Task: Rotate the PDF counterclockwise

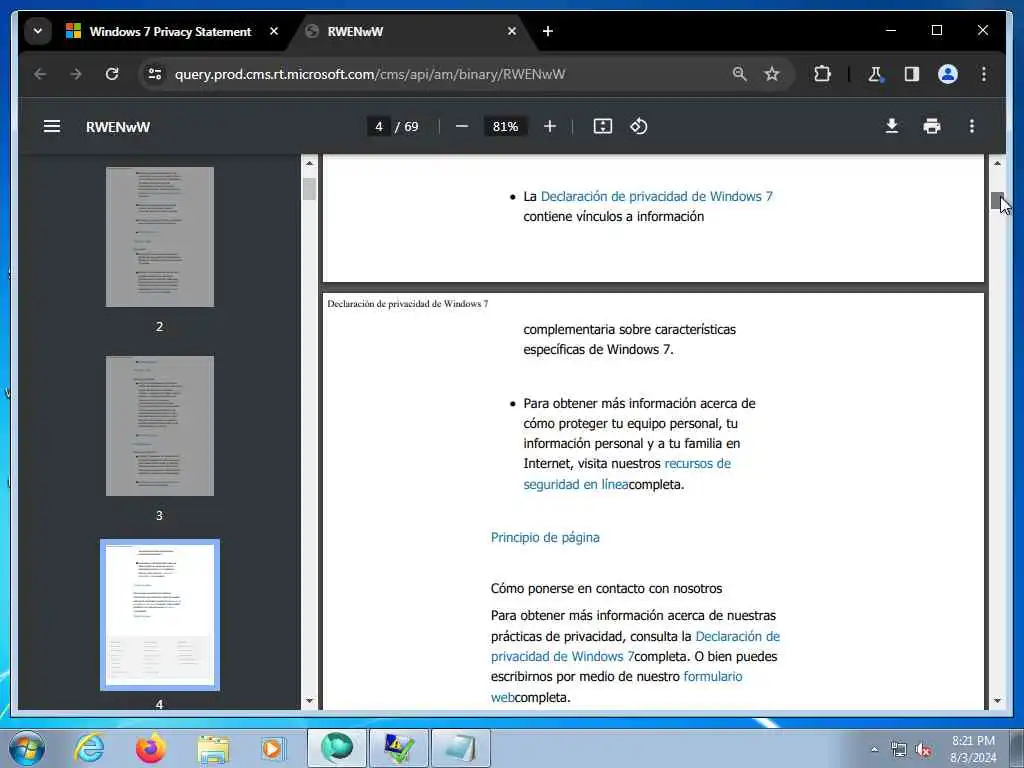Action: click(x=639, y=126)
